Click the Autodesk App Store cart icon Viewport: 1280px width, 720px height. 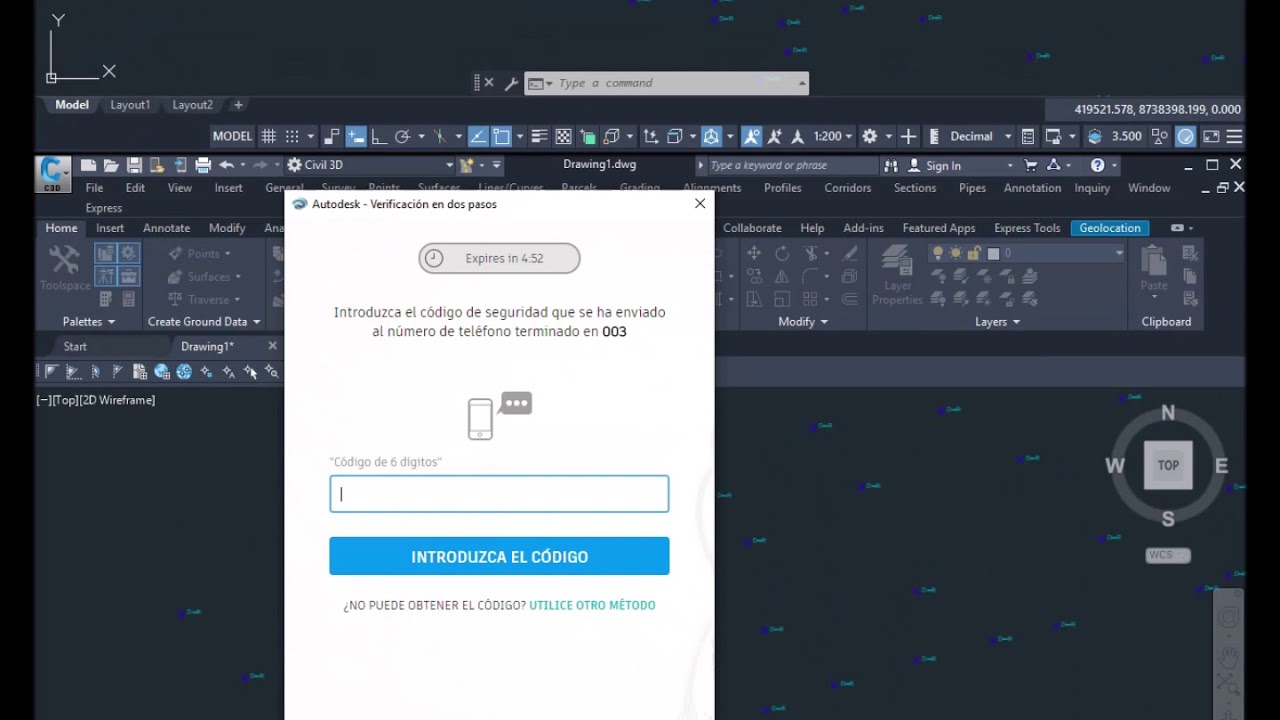(1031, 165)
